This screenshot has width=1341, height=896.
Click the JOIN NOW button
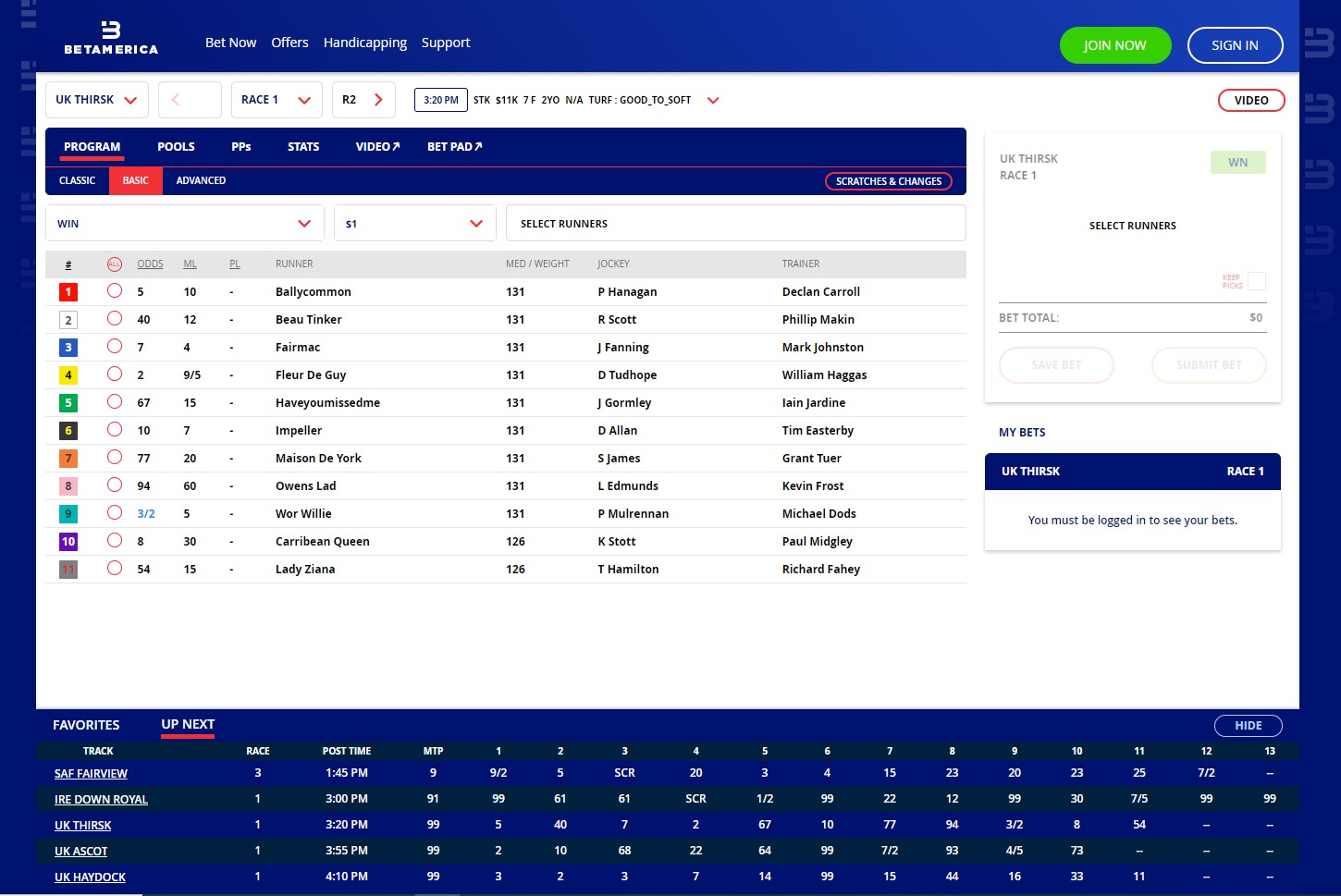point(1115,45)
